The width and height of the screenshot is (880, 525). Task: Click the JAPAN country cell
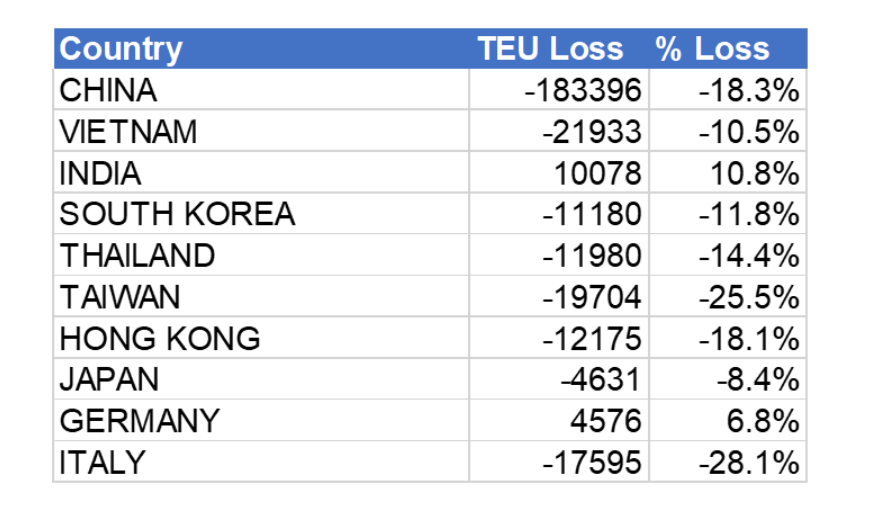click(109, 380)
